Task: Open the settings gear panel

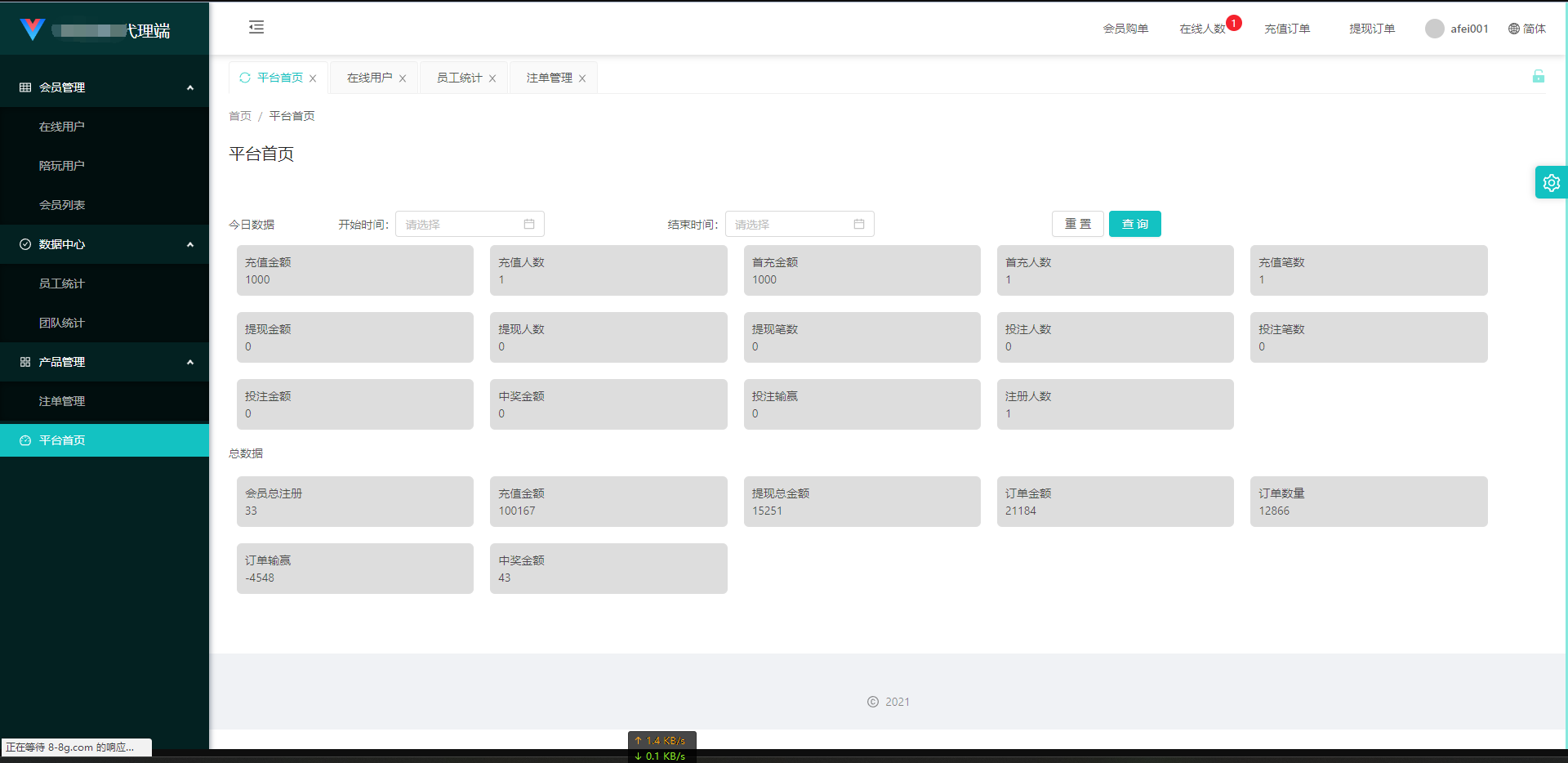Action: pos(1551,183)
